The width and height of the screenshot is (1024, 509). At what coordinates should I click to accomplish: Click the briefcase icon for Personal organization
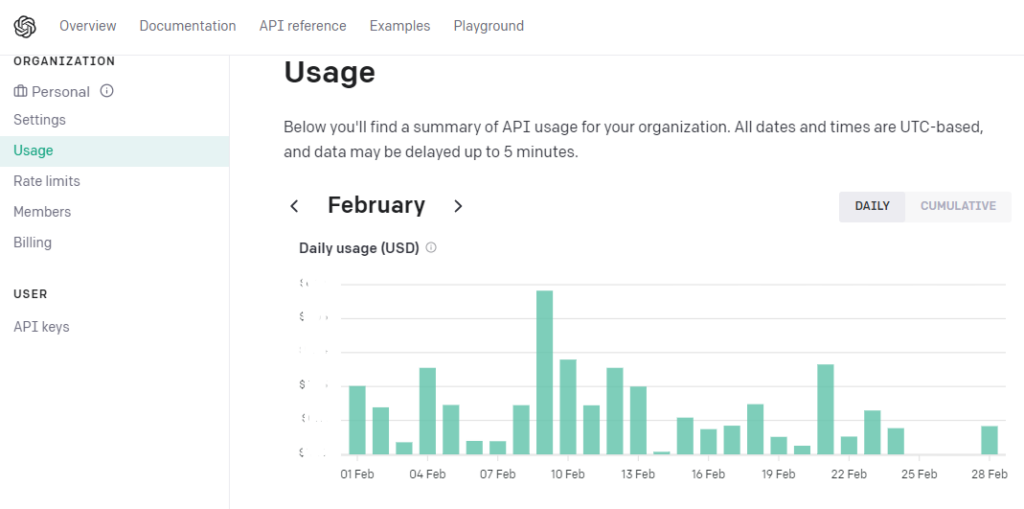[20, 91]
